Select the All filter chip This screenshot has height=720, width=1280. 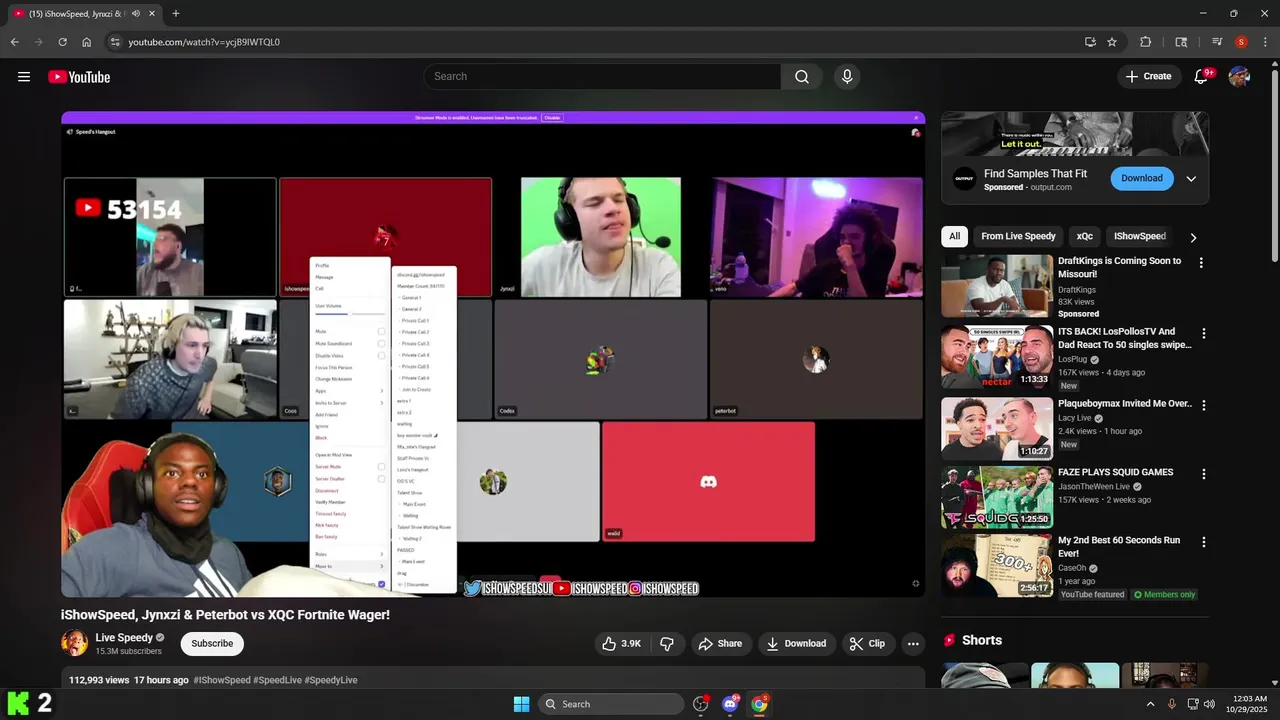[955, 237]
